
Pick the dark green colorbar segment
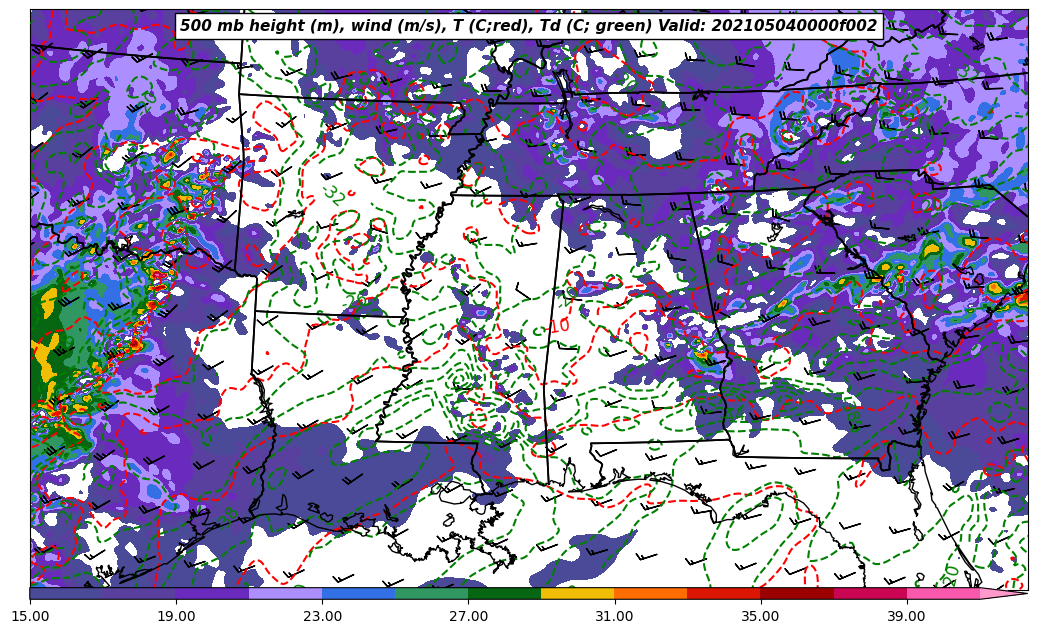tap(504, 593)
